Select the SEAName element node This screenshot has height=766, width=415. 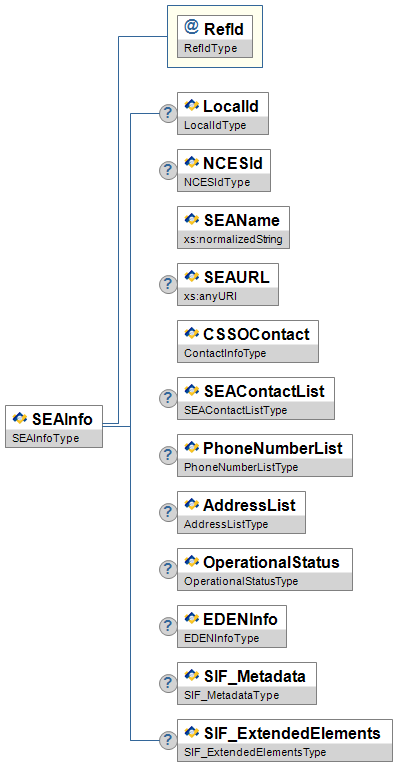click(x=233, y=227)
